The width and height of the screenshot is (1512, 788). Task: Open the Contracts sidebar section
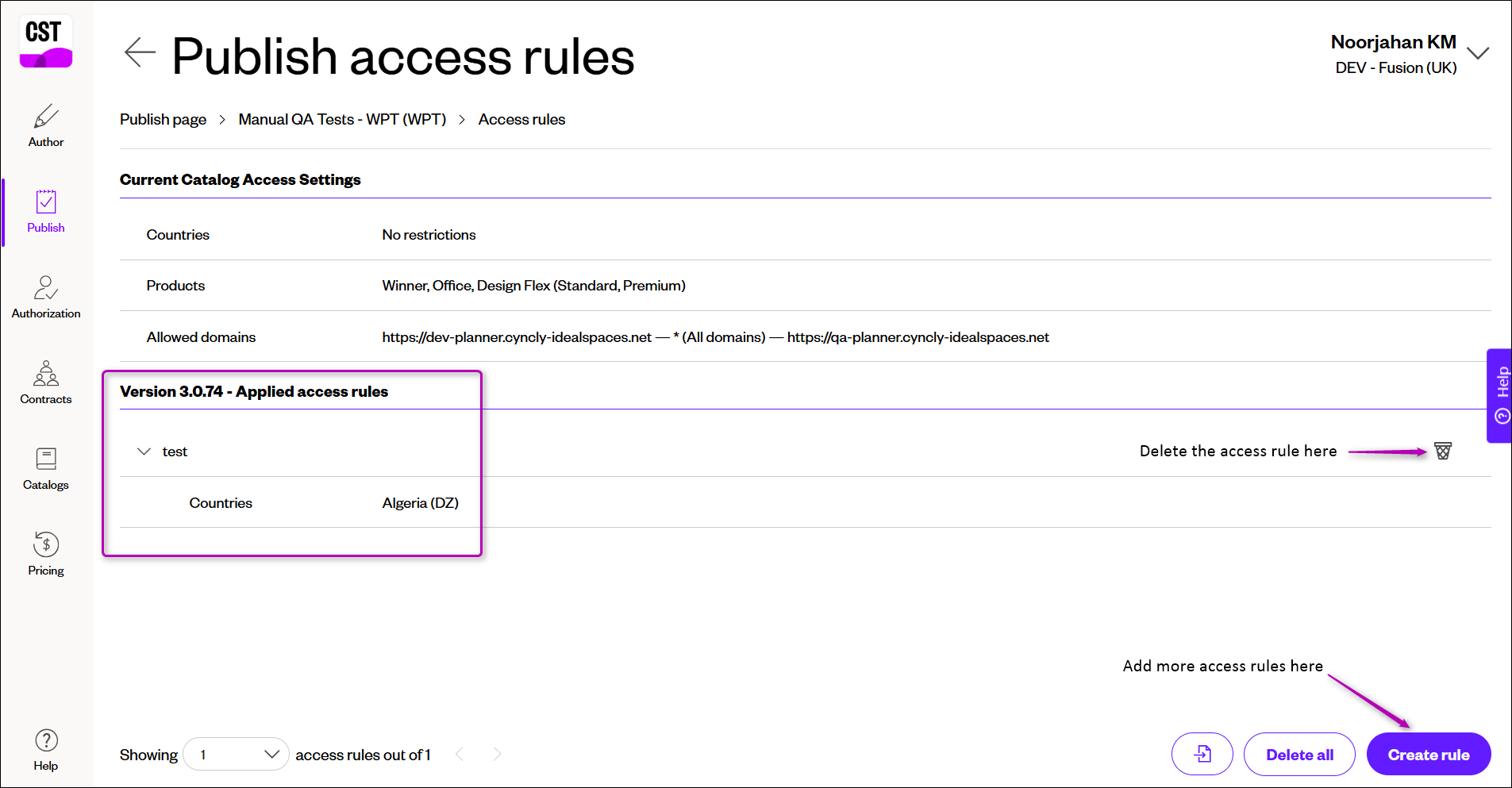pos(46,382)
